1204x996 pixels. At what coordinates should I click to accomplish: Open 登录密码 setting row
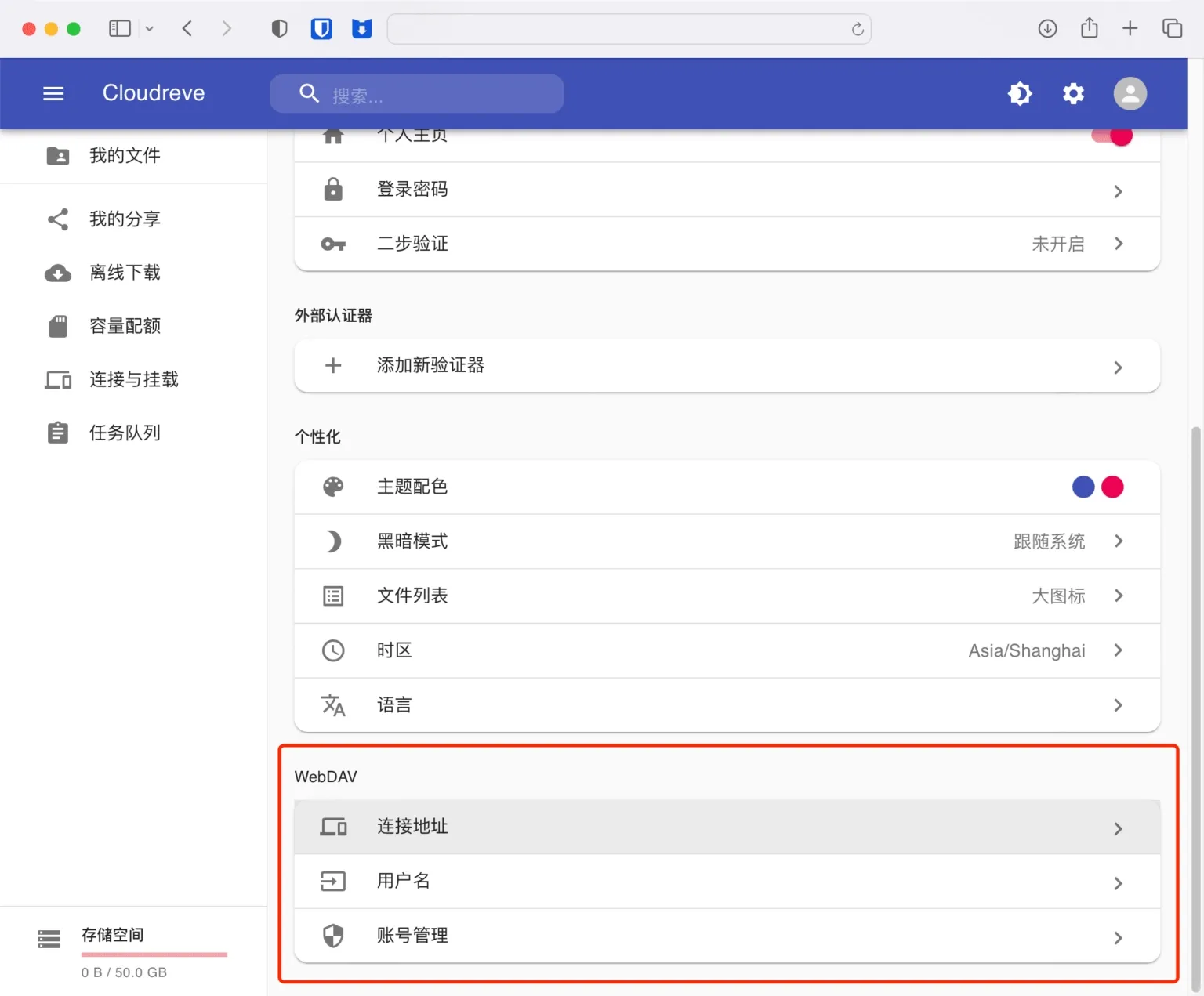click(x=727, y=190)
